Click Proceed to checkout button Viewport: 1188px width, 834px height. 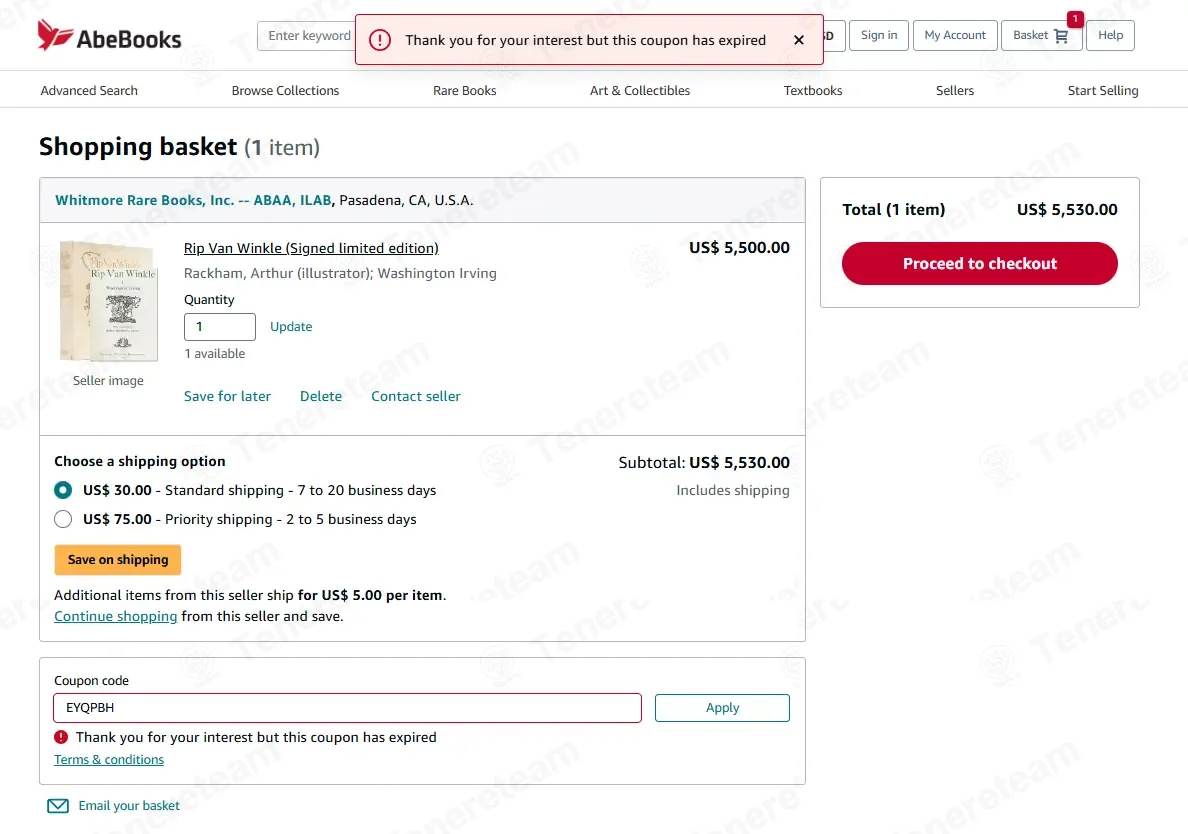click(980, 264)
